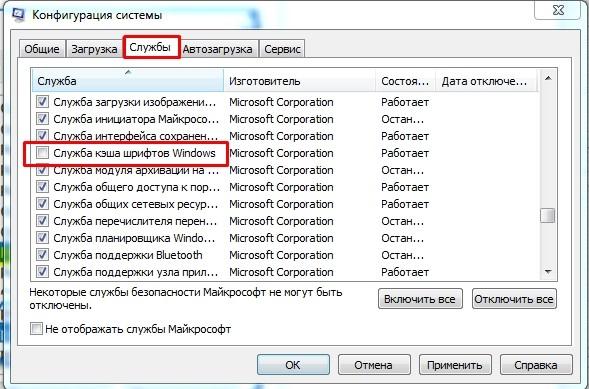This screenshot has width=589, height=389.
Task: Sort by Дата отключения column header
Action: pyautogui.click(x=486, y=81)
